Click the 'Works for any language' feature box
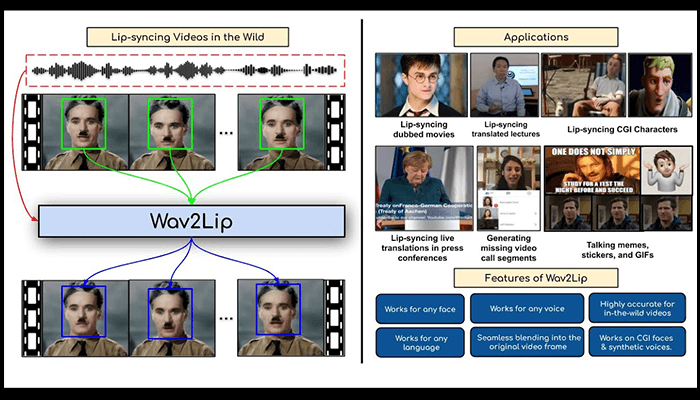 coord(418,344)
